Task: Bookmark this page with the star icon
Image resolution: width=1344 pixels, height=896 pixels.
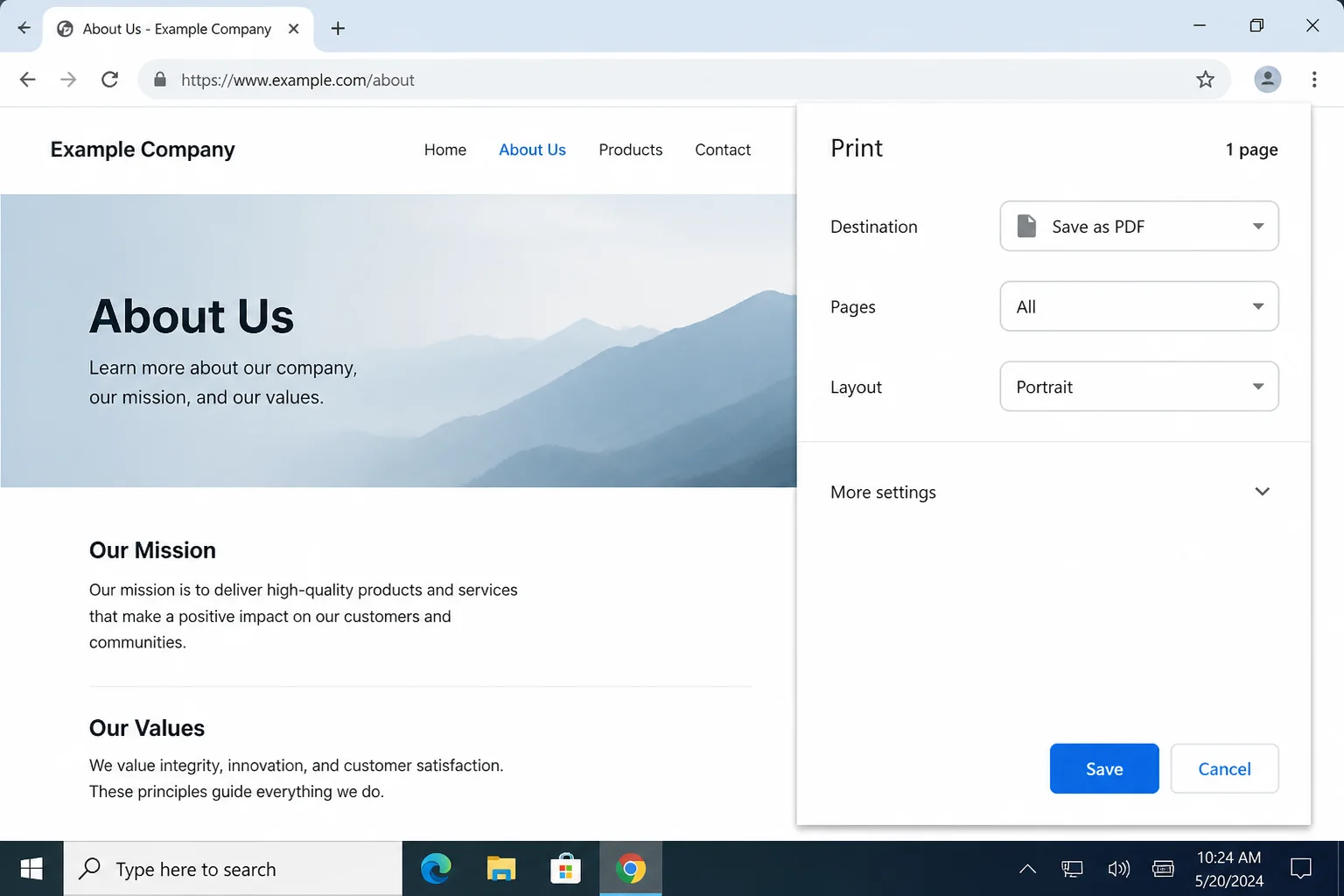Action: coord(1205,80)
